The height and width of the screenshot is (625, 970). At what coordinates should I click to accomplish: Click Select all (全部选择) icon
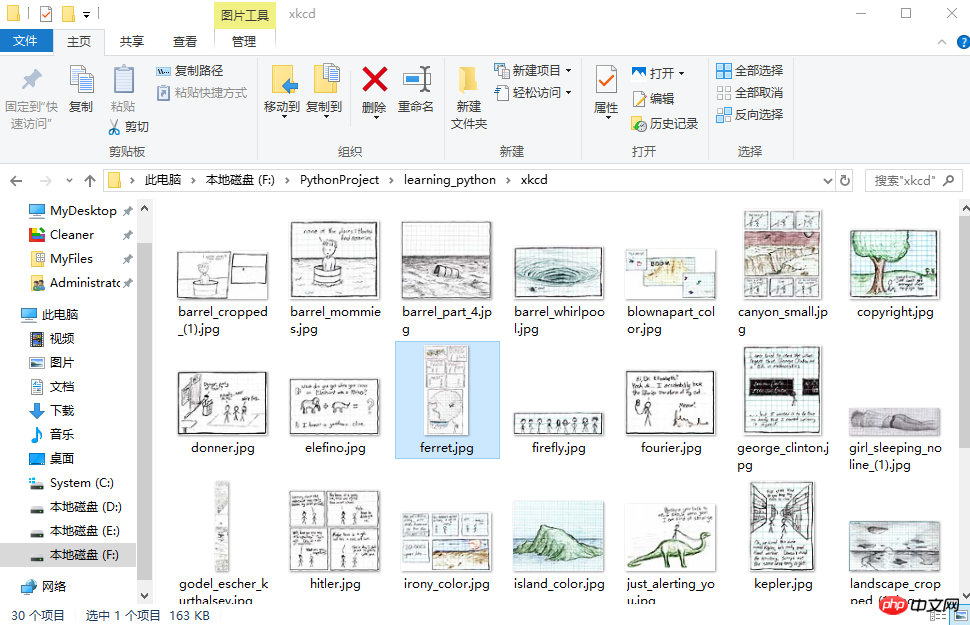pos(724,71)
